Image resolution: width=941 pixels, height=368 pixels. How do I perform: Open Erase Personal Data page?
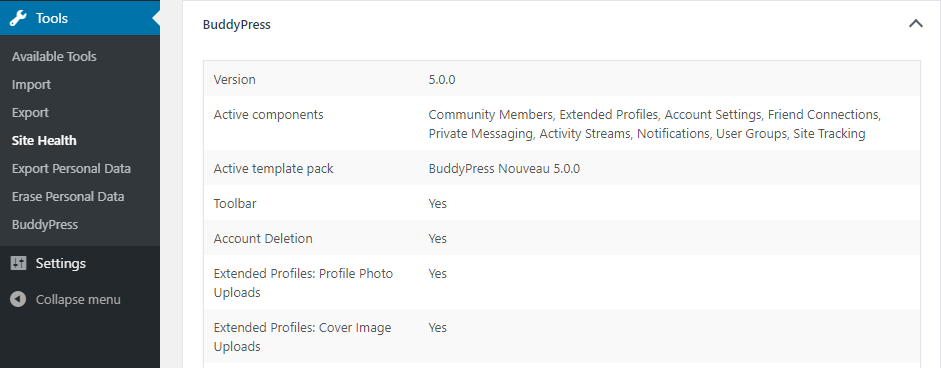(x=68, y=196)
